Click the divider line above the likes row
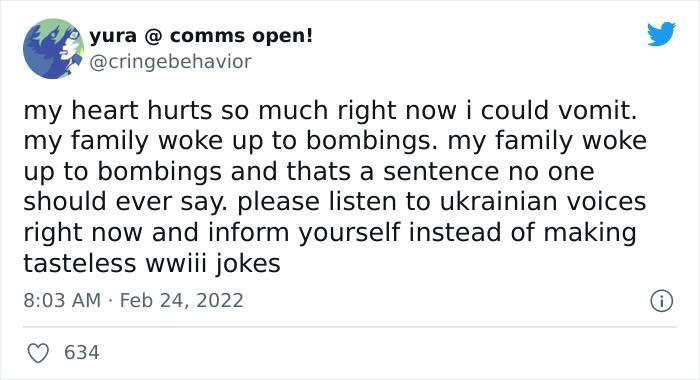Viewport: 700px width, 380px height. tap(350, 327)
